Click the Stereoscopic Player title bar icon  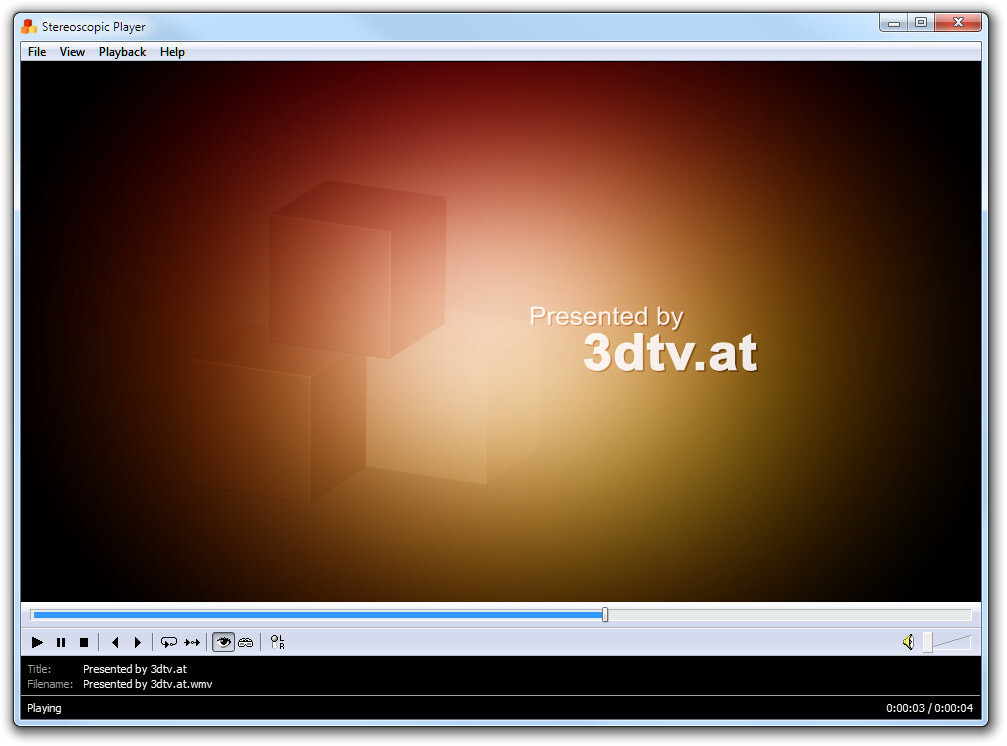click(29, 26)
